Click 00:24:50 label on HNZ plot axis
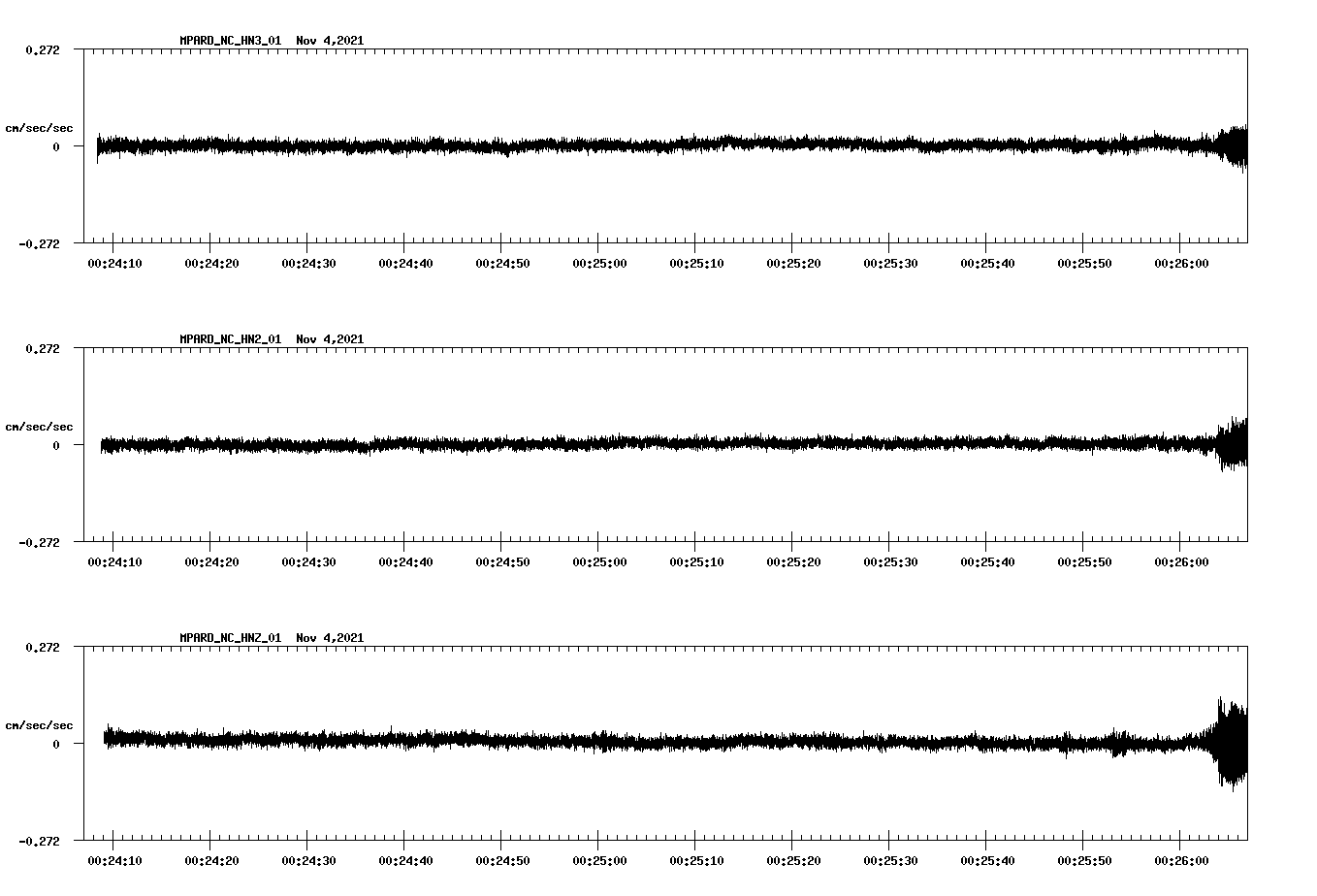The width and height of the screenshot is (1317, 896). point(502,860)
